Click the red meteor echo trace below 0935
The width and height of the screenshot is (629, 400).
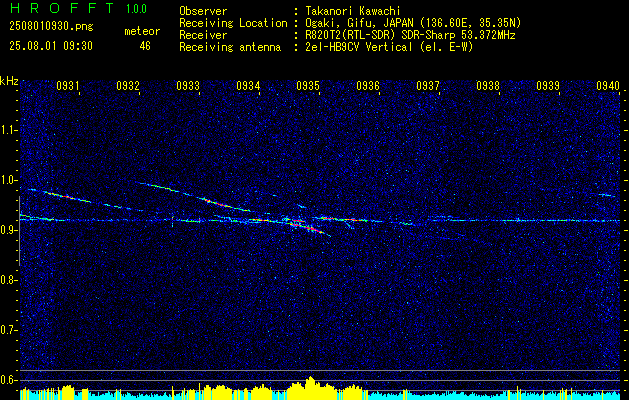(x=307, y=227)
